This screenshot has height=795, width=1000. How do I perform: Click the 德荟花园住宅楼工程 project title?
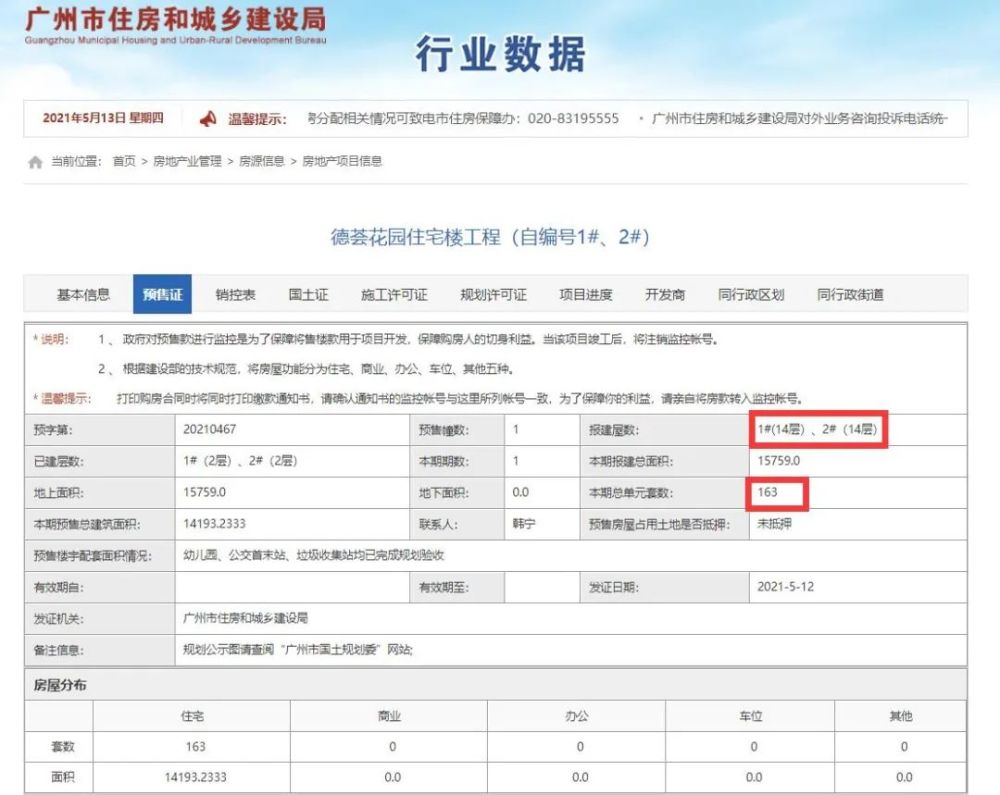pyautogui.click(x=490, y=237)
